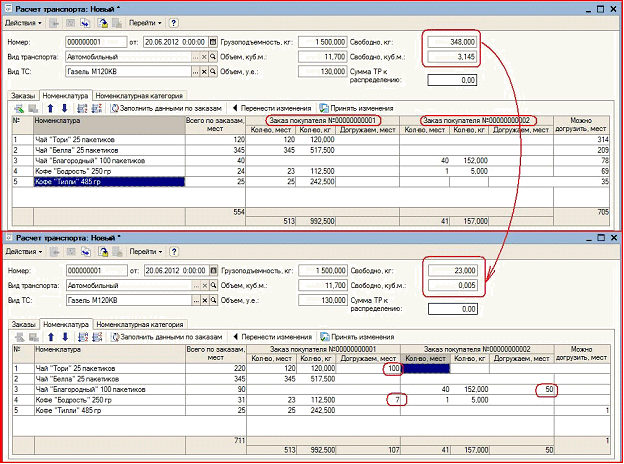The image size is (624, 464).
Task: Open Действия menu in window with 348,000 free kg
Action: tap(23, 23)
